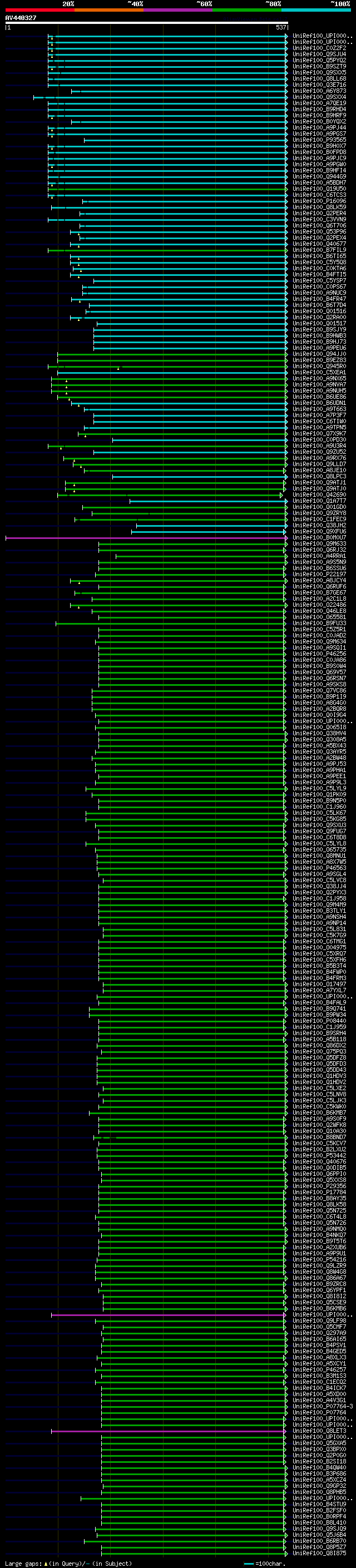
Task: Click label UniRef100_A4RRA1
Action: (319, 556)
